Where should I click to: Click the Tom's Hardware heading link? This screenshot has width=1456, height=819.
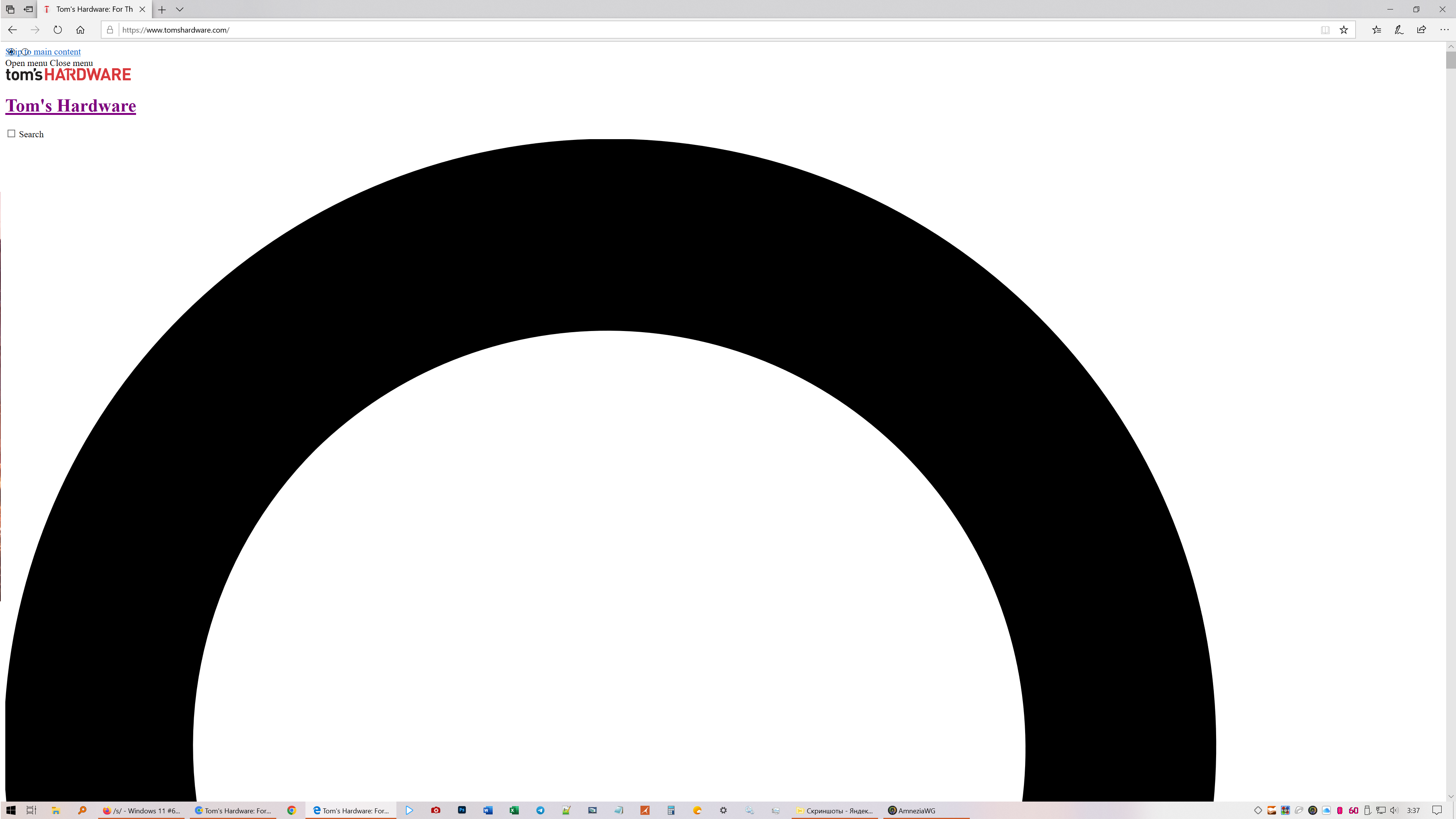[x=70, y=106]
